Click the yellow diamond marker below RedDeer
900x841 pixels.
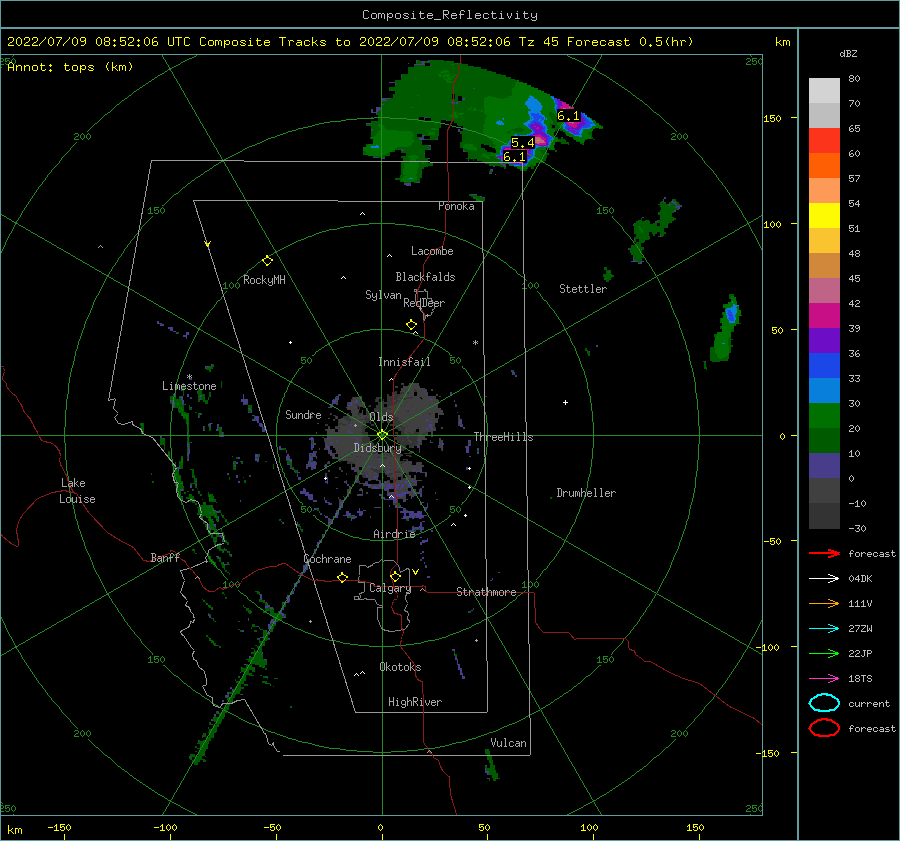tap(411, 325)
